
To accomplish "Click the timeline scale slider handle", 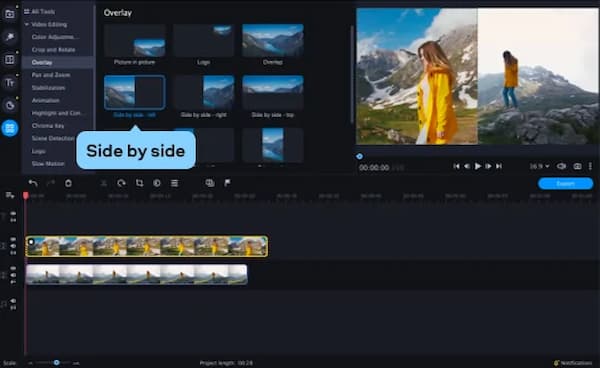I will point(57,362).
